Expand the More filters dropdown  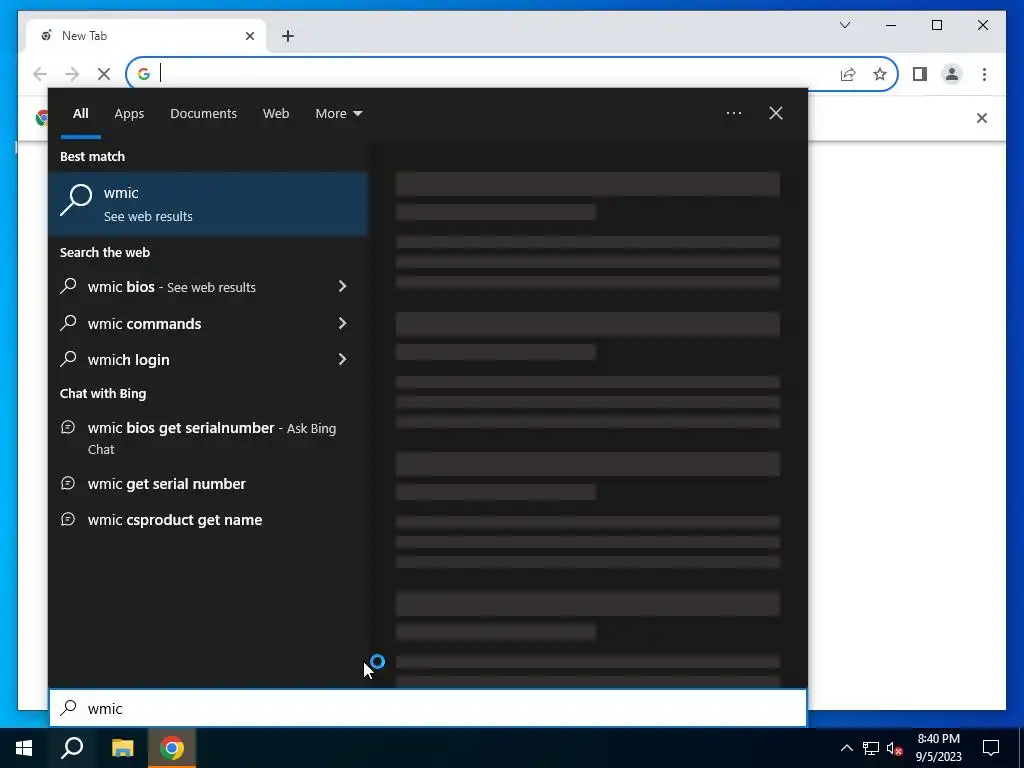point(338,114)
